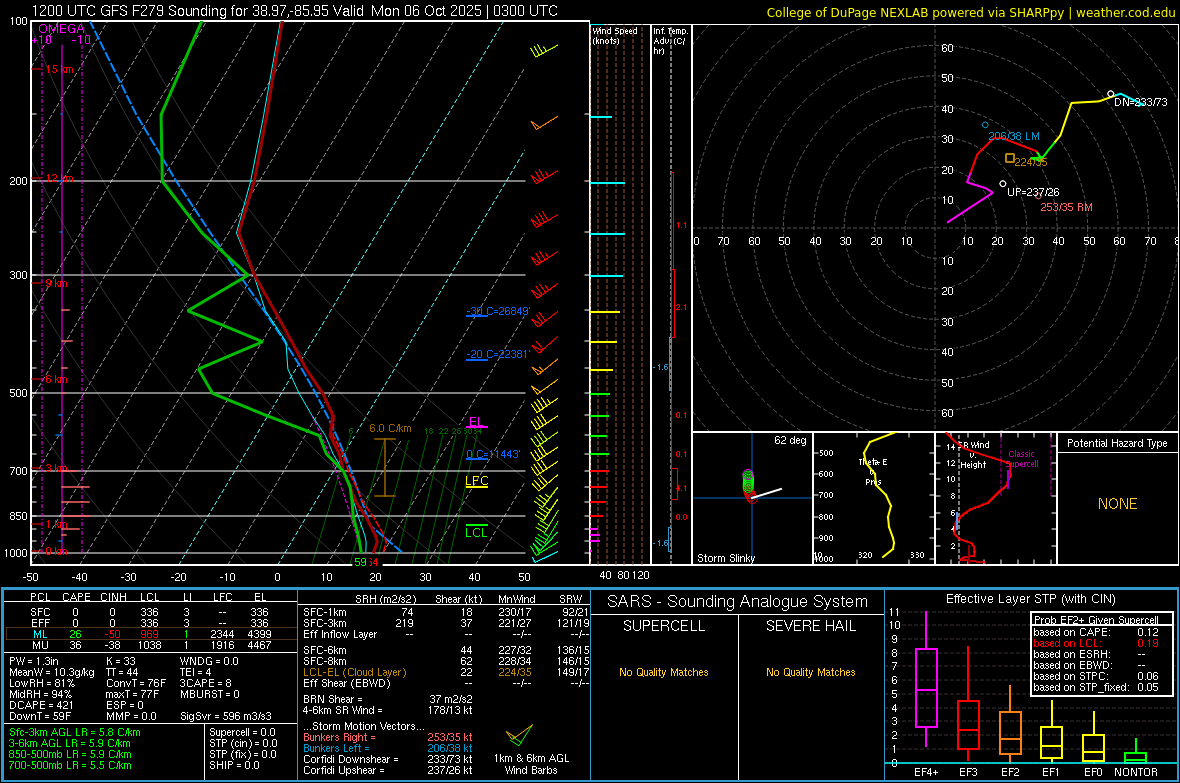Click the white Corfidi downshear circle near DN=233/73
Screen dimensions: 1180x783
(x=1111, y=94)
